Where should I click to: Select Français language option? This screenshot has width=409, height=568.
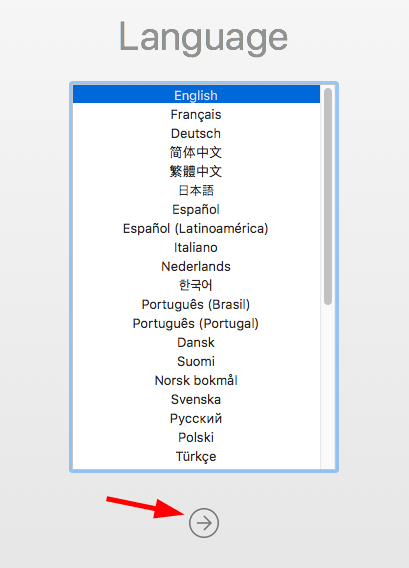coord(196,114)
